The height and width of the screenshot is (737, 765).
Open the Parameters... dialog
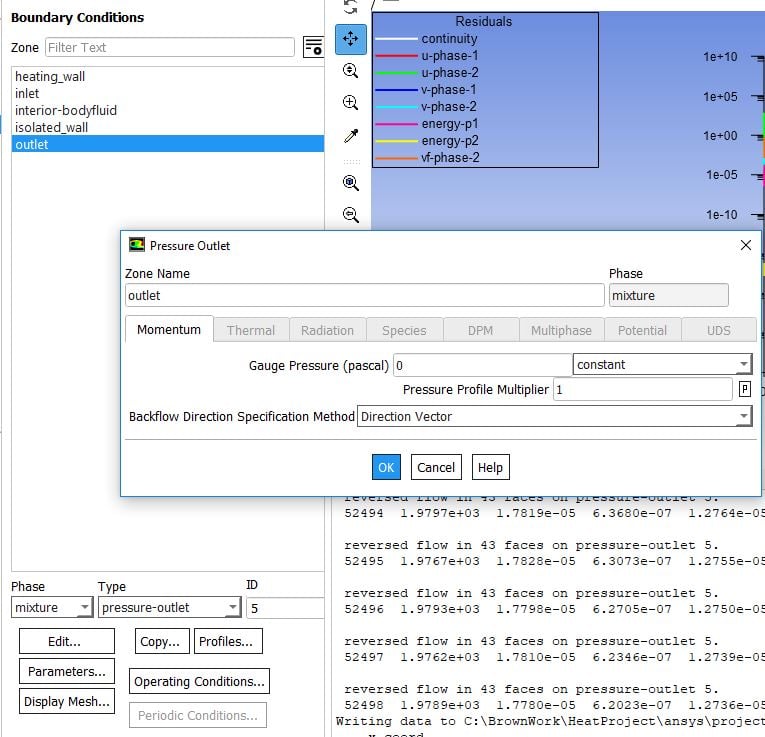click(67, 671)
